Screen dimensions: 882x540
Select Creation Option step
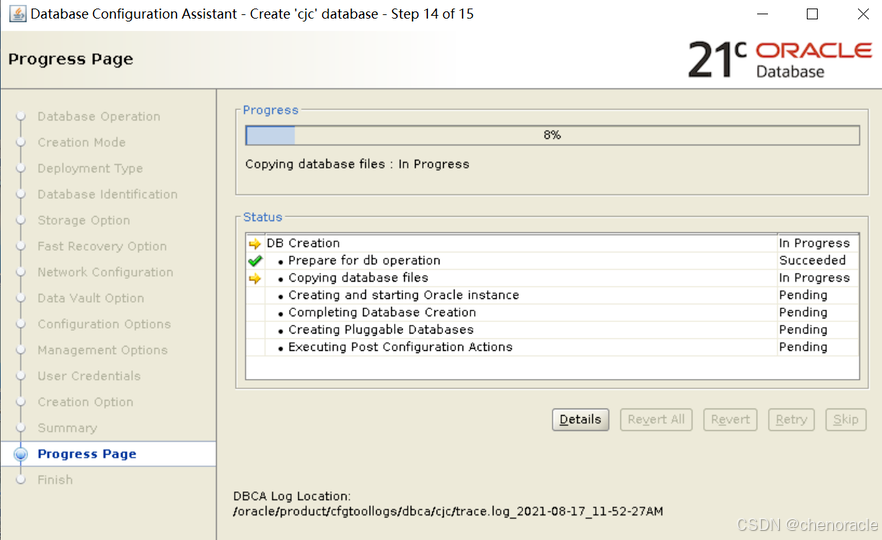pyautogui.click(x=86, y=402)
